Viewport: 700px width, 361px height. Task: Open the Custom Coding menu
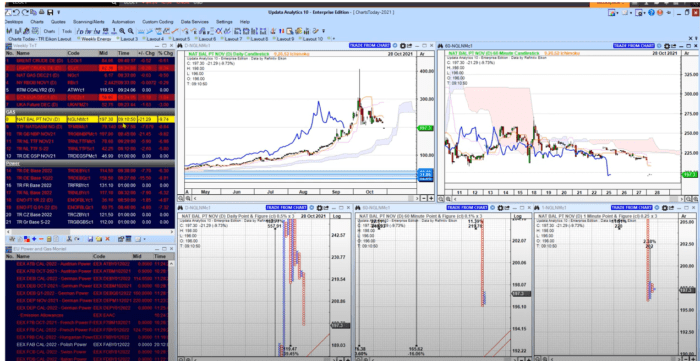(x=158, y=22)
